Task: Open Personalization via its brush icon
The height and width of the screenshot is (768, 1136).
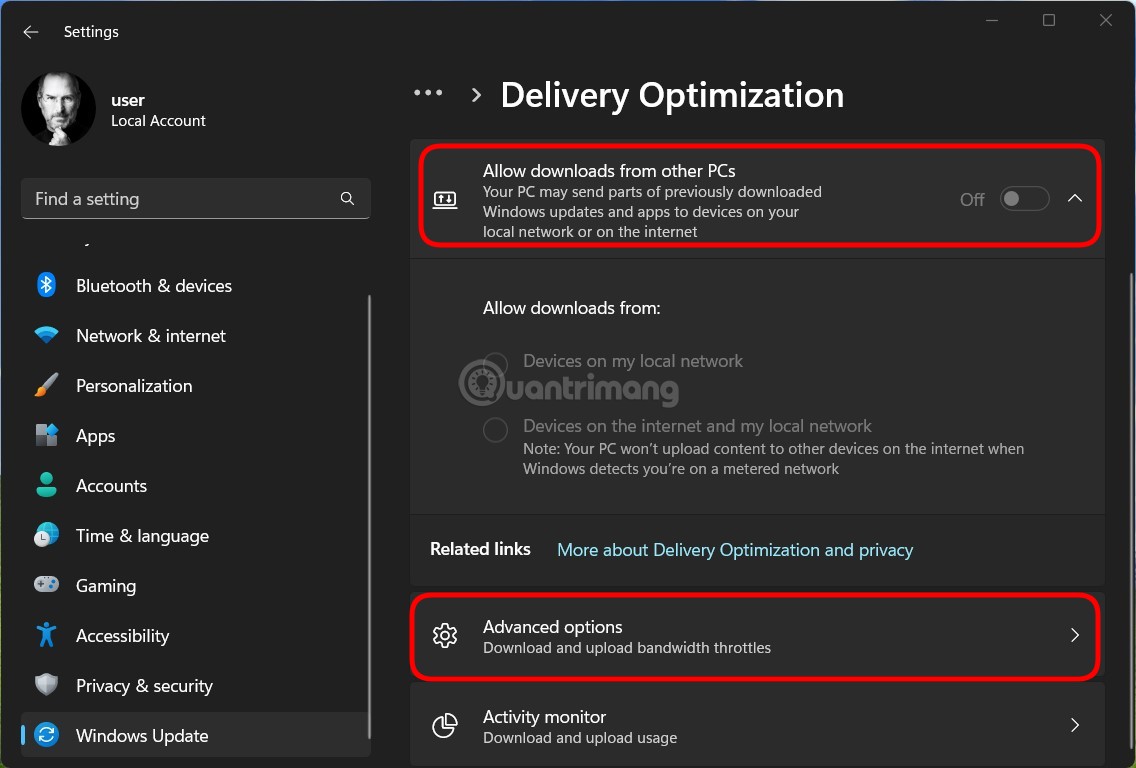Action: click(46, 385)
